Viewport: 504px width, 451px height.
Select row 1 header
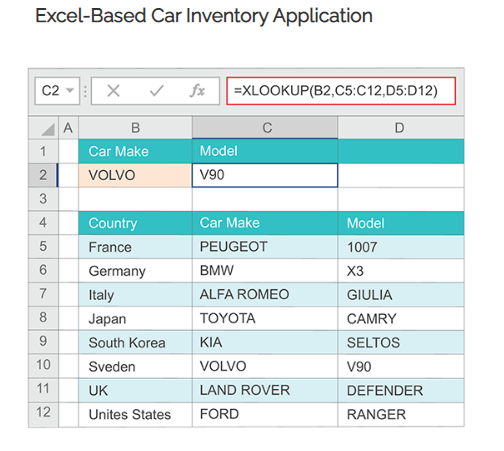click(43, 151)
